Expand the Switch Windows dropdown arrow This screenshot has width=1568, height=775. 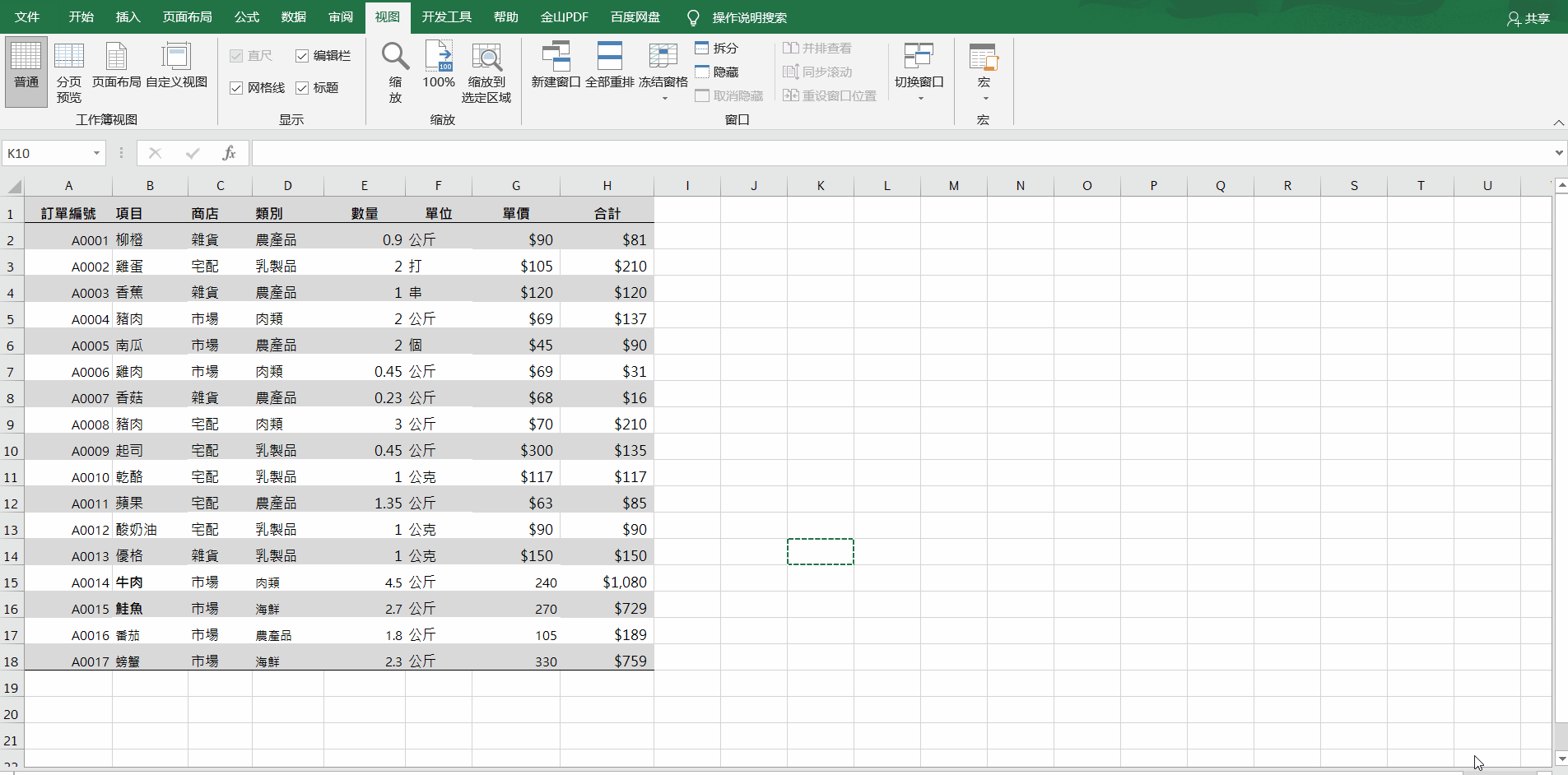pos(920,99)
